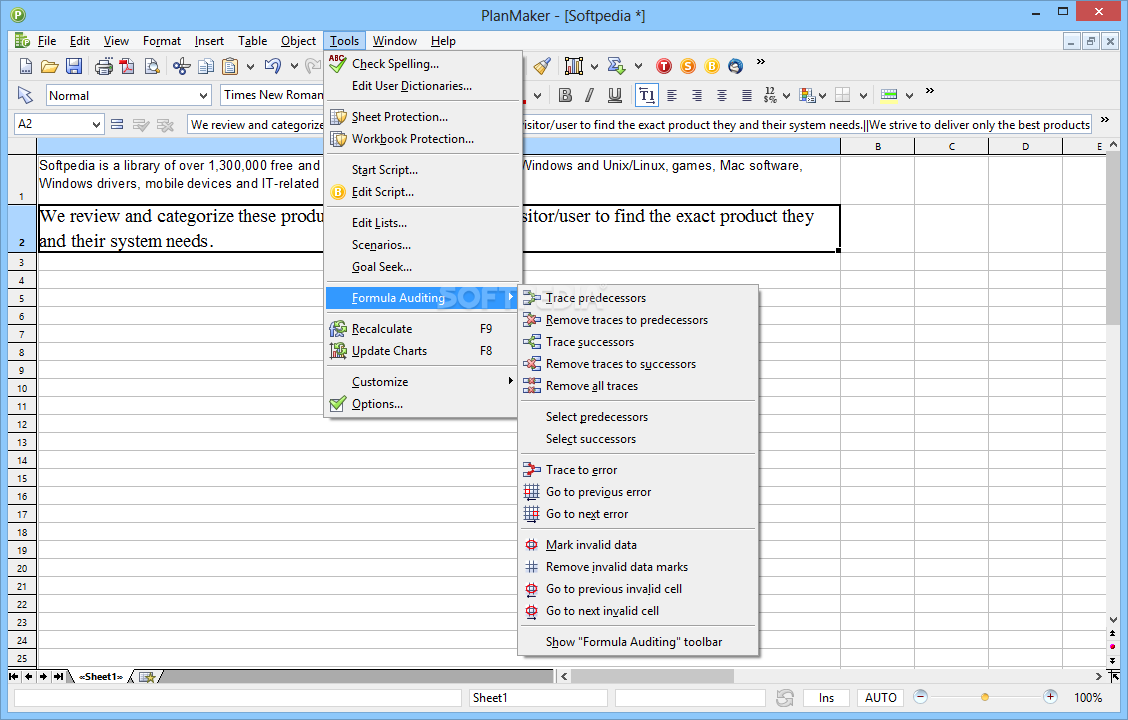
Task: Open the Table menu
Action: click(253, 41)
